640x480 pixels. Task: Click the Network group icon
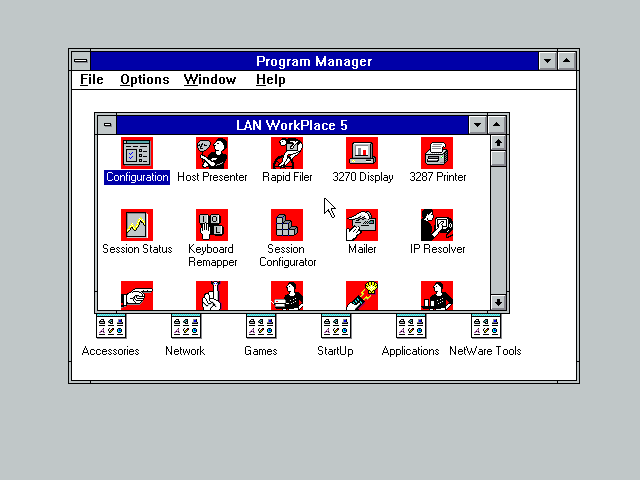click(186, 326)
